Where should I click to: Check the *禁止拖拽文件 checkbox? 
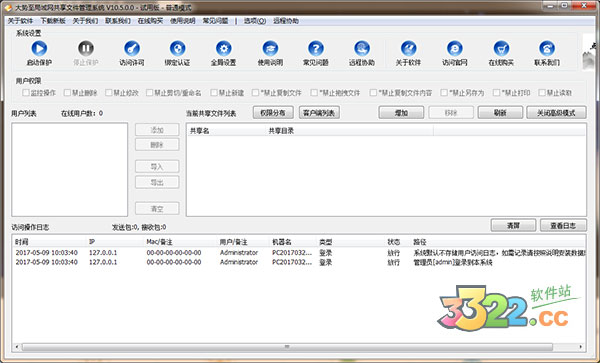[314, 93]
